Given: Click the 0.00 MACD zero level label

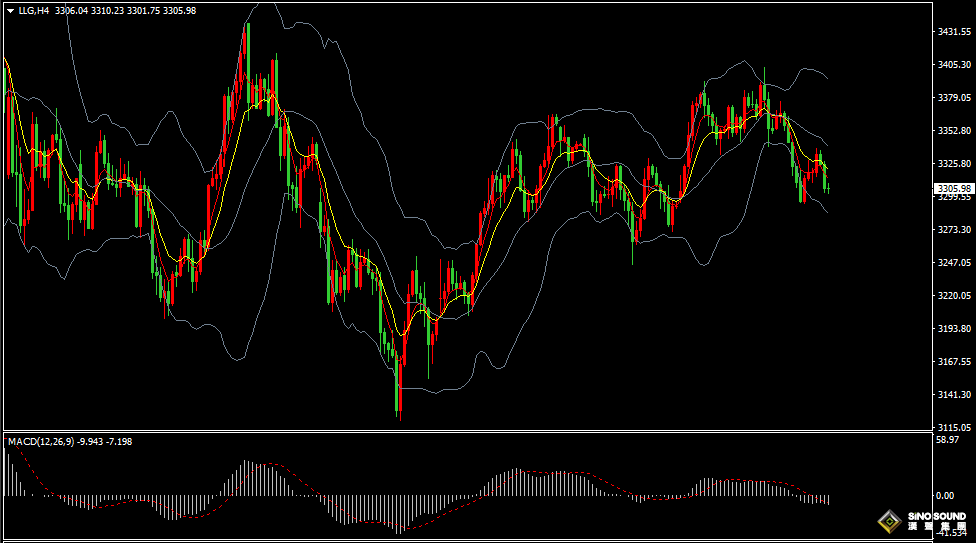Looking at the screenshot, I should click(944, 495).
